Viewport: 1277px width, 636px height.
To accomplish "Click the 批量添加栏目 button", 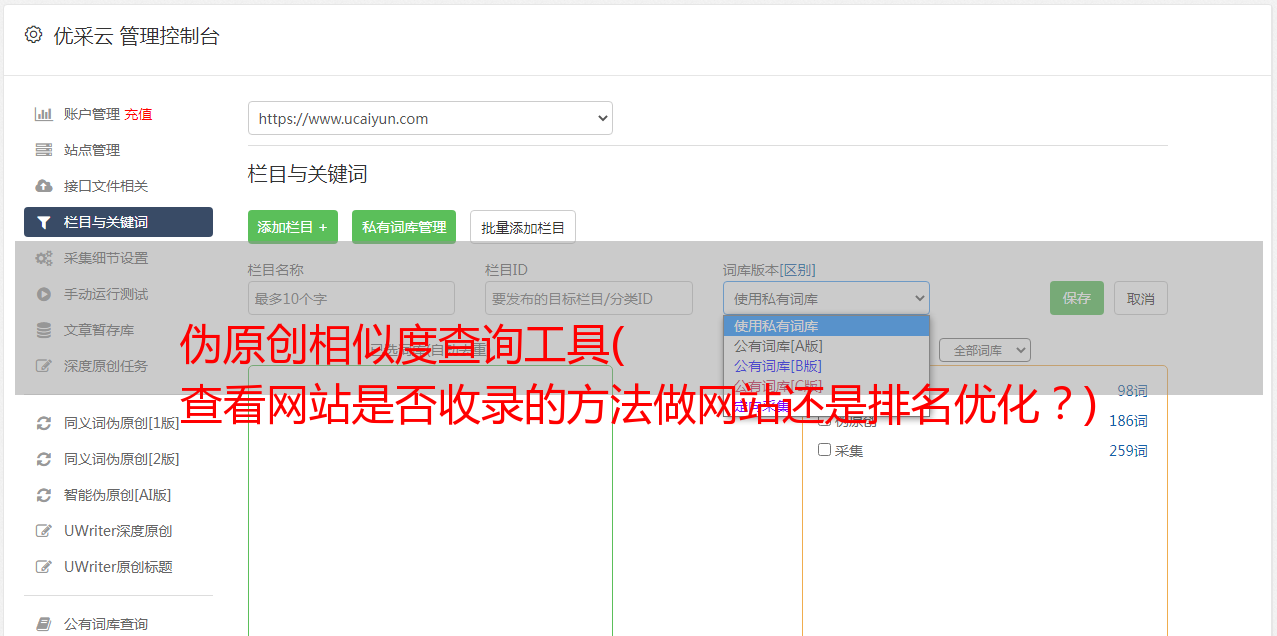I will 523,227.
